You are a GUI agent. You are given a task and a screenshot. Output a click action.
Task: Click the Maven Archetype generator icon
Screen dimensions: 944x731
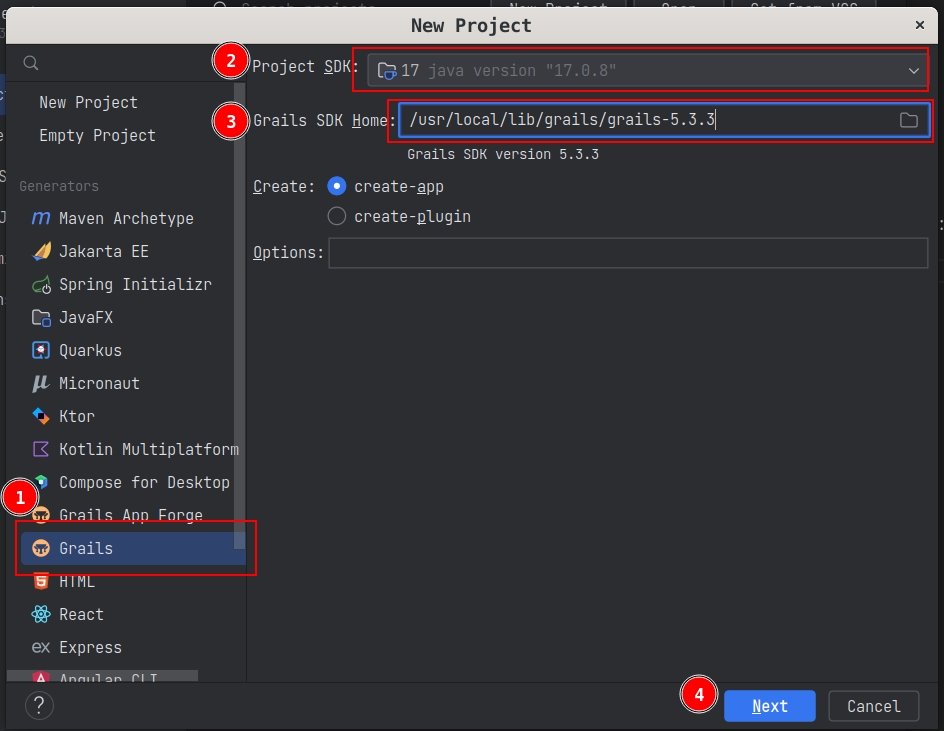coord(41,218)
